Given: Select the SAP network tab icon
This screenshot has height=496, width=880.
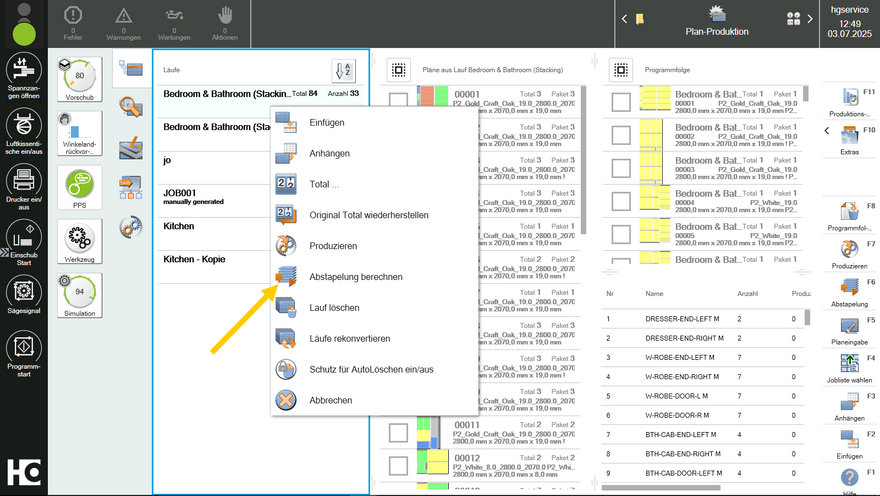Looking at the screenshot, I should coord(131,187).
